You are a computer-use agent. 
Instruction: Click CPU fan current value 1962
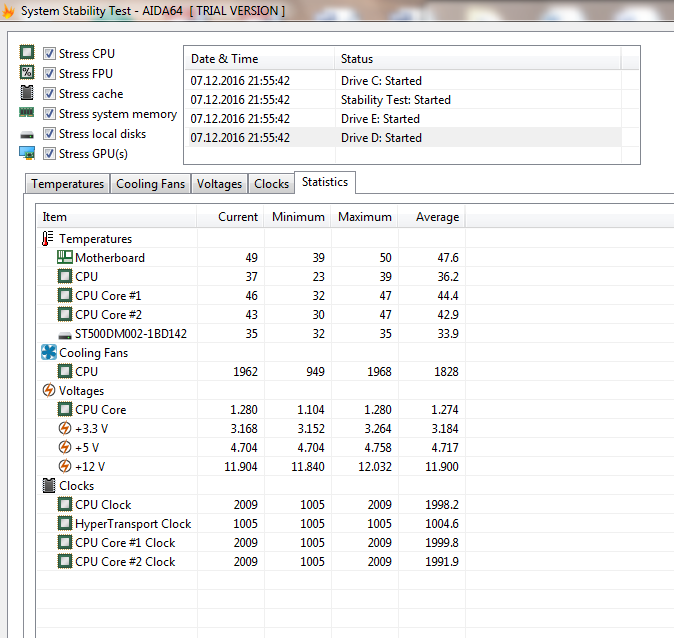pos(245,372)
